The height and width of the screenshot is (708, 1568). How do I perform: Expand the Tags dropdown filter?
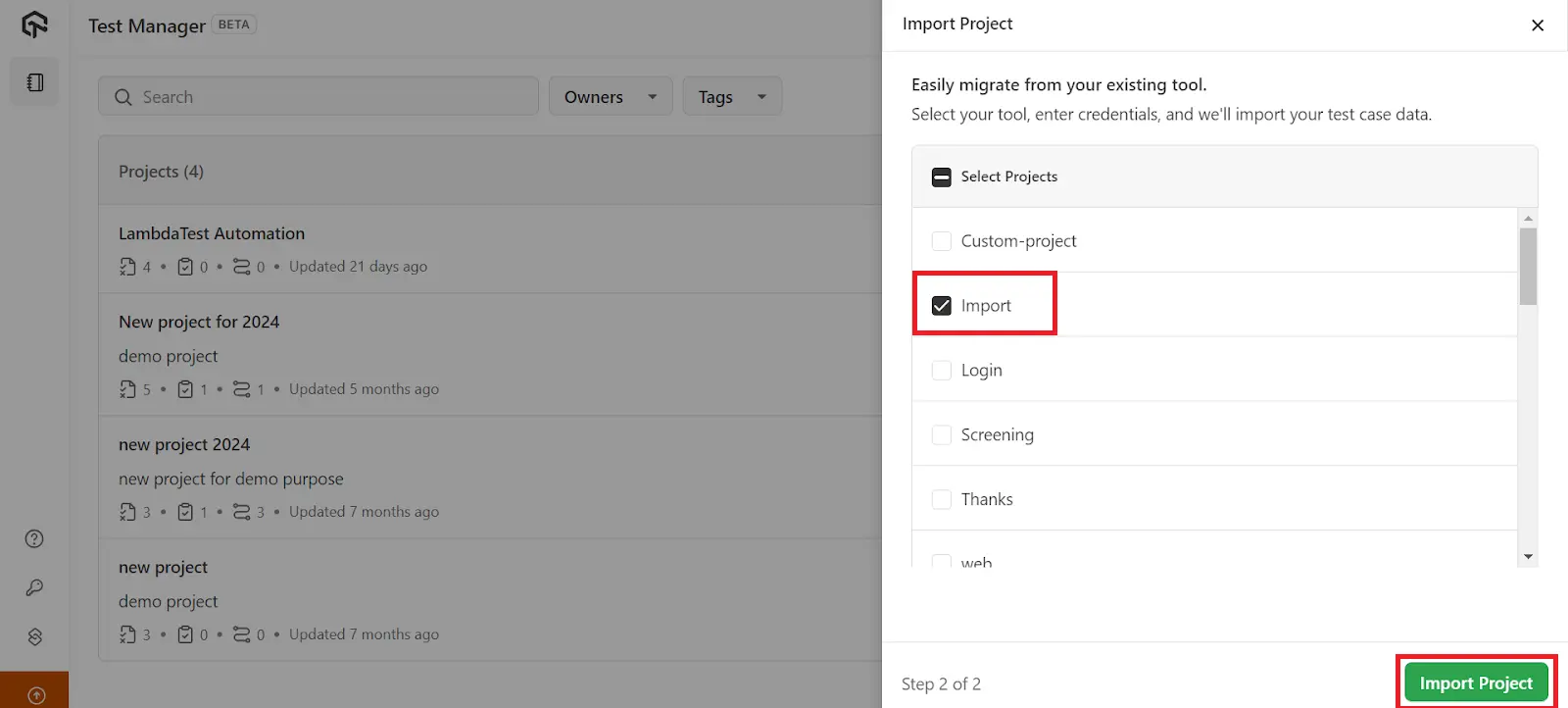(731, 97)
